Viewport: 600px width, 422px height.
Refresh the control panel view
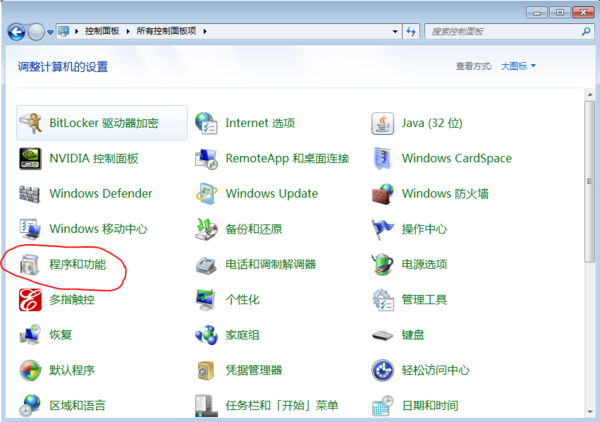411,31
